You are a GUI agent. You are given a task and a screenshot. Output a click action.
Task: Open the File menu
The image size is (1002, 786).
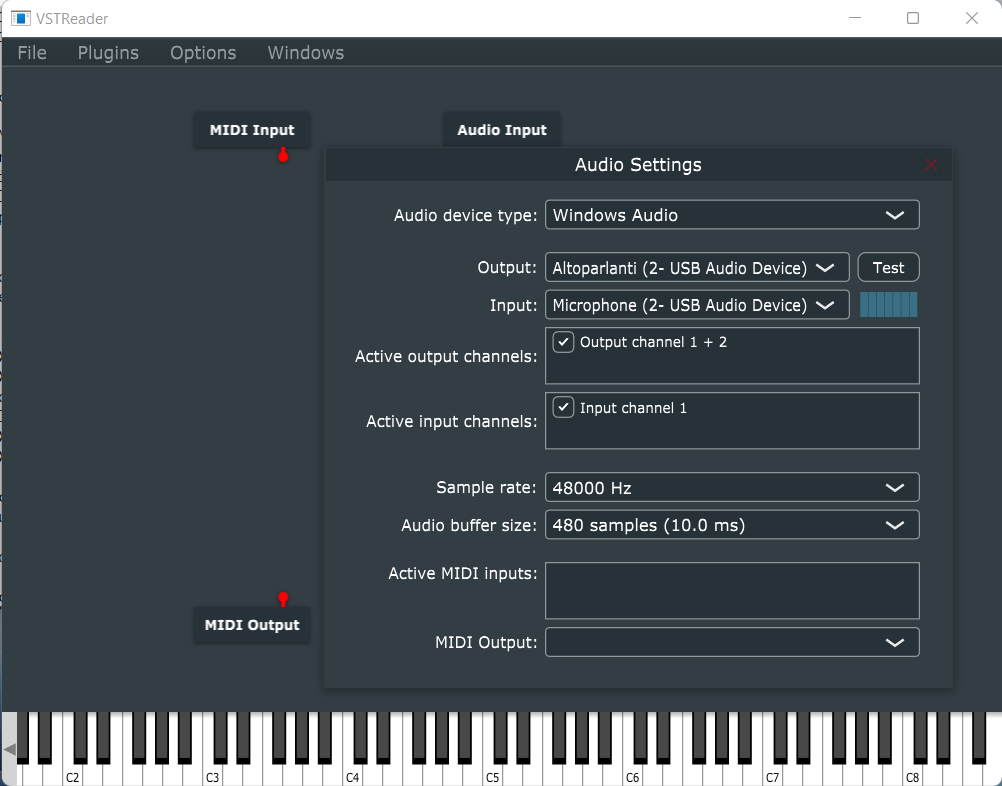(32, 52)
